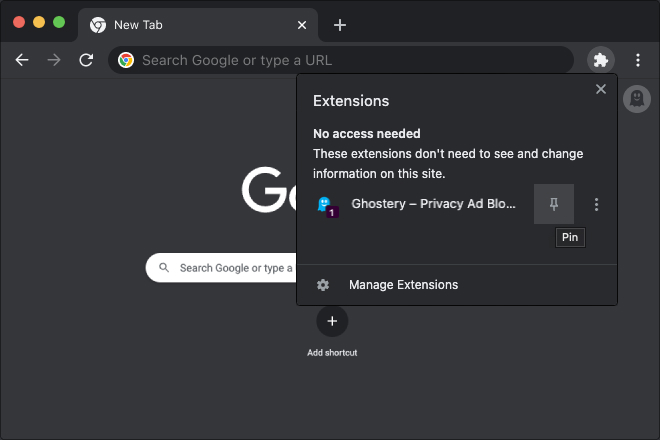Click the Manage Extensions gear icon

coord(323,285)
